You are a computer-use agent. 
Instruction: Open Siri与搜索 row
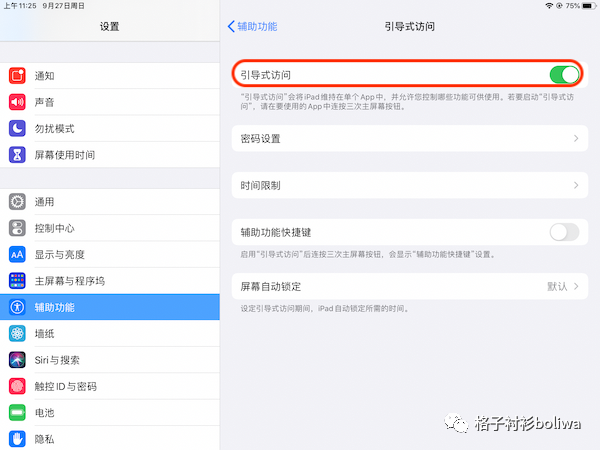click(110, 360)
